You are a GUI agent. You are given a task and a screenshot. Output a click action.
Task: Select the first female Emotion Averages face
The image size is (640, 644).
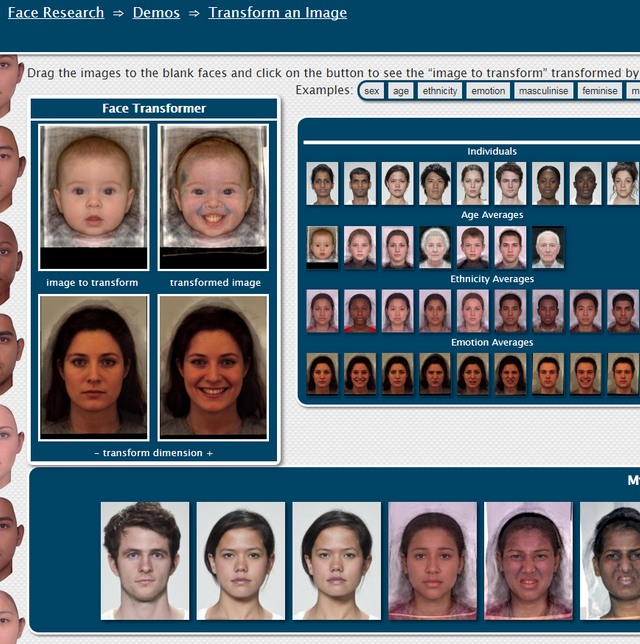click(x=322, y=374)
